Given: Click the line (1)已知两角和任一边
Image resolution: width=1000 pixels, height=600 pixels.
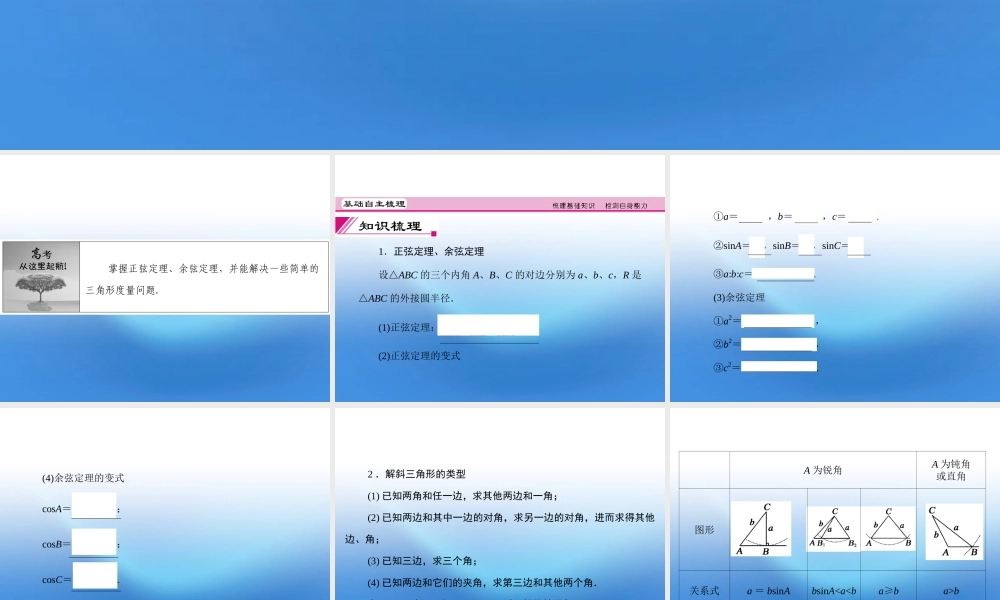Looking at the screenshot, I should tap(462, 496).
